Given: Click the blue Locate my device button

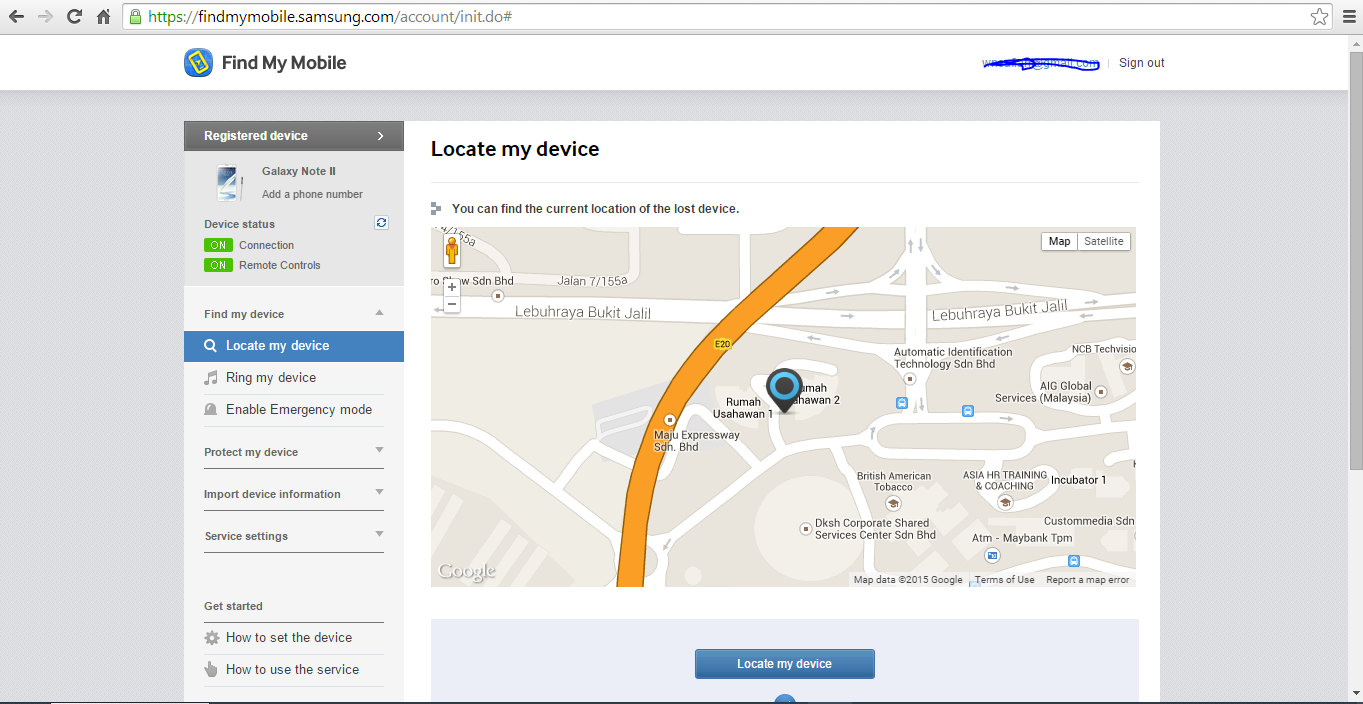Looking at the screenshot, I should click(x=785, y=664).
